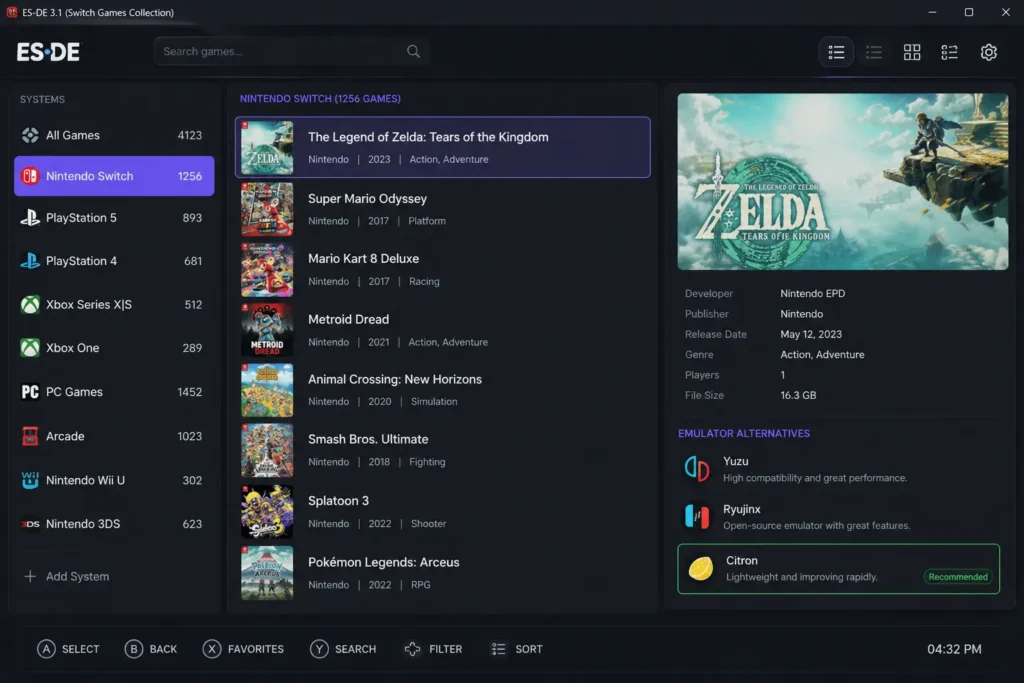The width and height of the screenshot is (1024, 683).
Task: Switch to list-with-details view icon
Action: (950, 52)
